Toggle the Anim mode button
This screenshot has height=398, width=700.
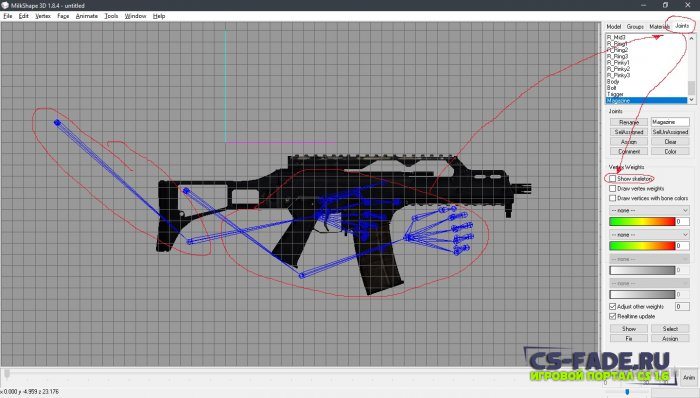[x=689, y=377]
